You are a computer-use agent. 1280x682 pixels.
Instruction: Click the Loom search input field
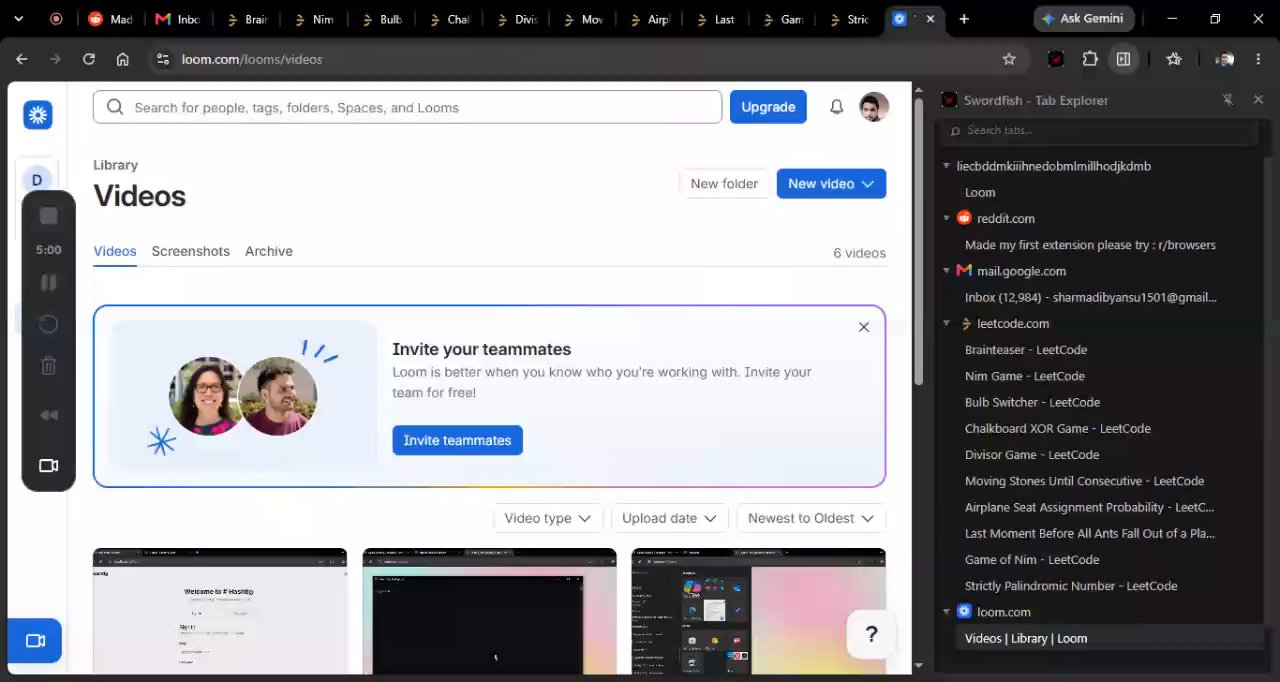[x=407, y=107]
